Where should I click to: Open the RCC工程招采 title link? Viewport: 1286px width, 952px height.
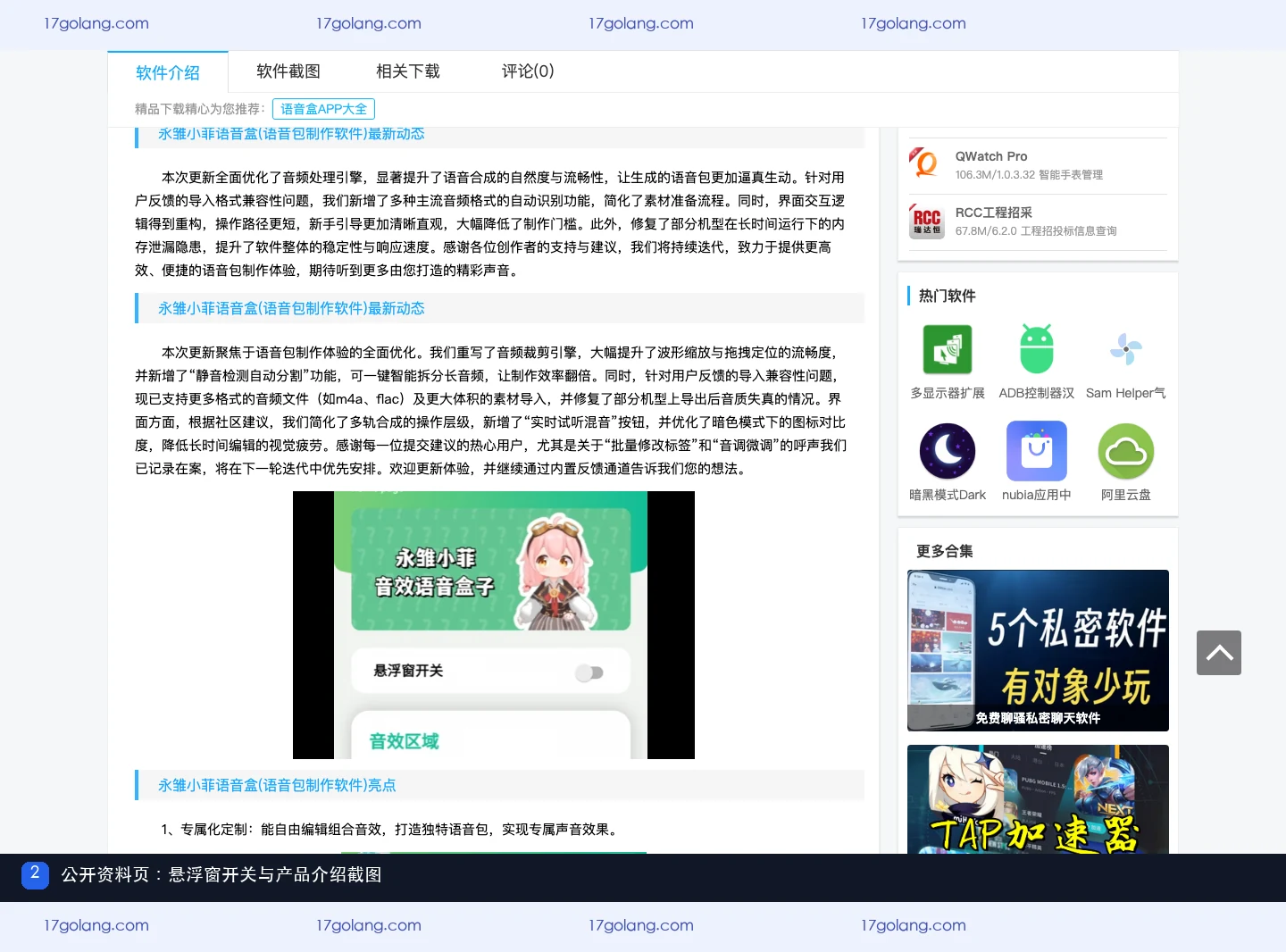(994, 213)
